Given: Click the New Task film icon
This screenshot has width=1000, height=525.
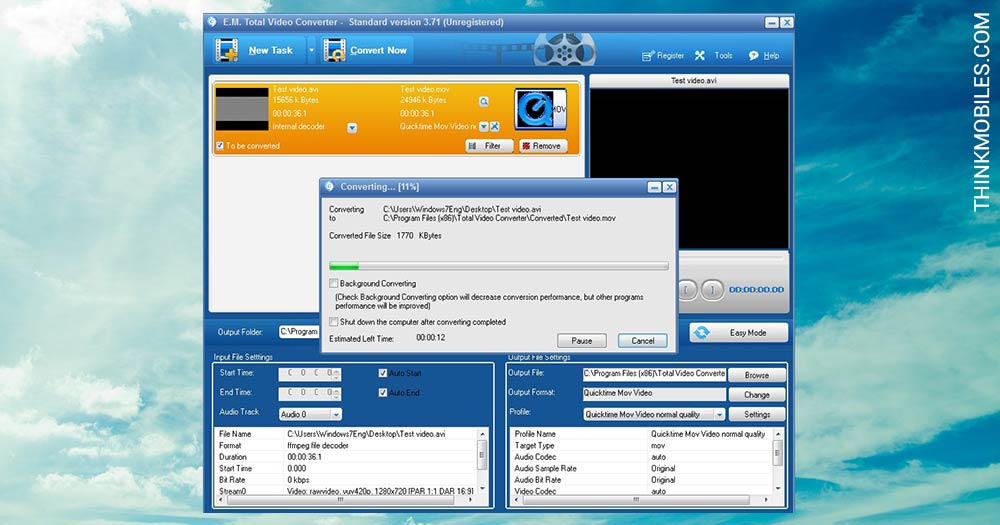Looking at the screenshot, I should point(226,50).
